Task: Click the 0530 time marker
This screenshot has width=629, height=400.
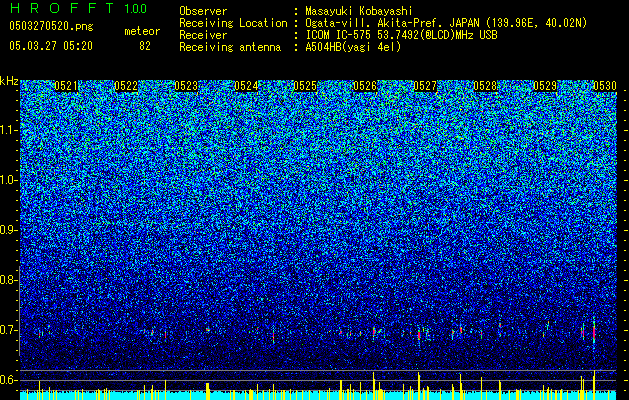Action: pos(605,86)
